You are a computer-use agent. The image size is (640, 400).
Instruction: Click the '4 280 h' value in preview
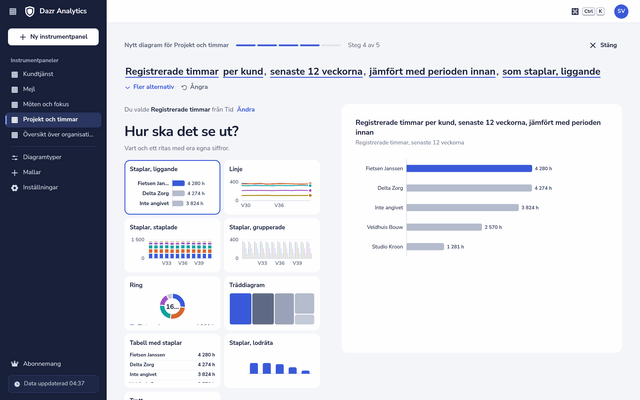(543, 169)
